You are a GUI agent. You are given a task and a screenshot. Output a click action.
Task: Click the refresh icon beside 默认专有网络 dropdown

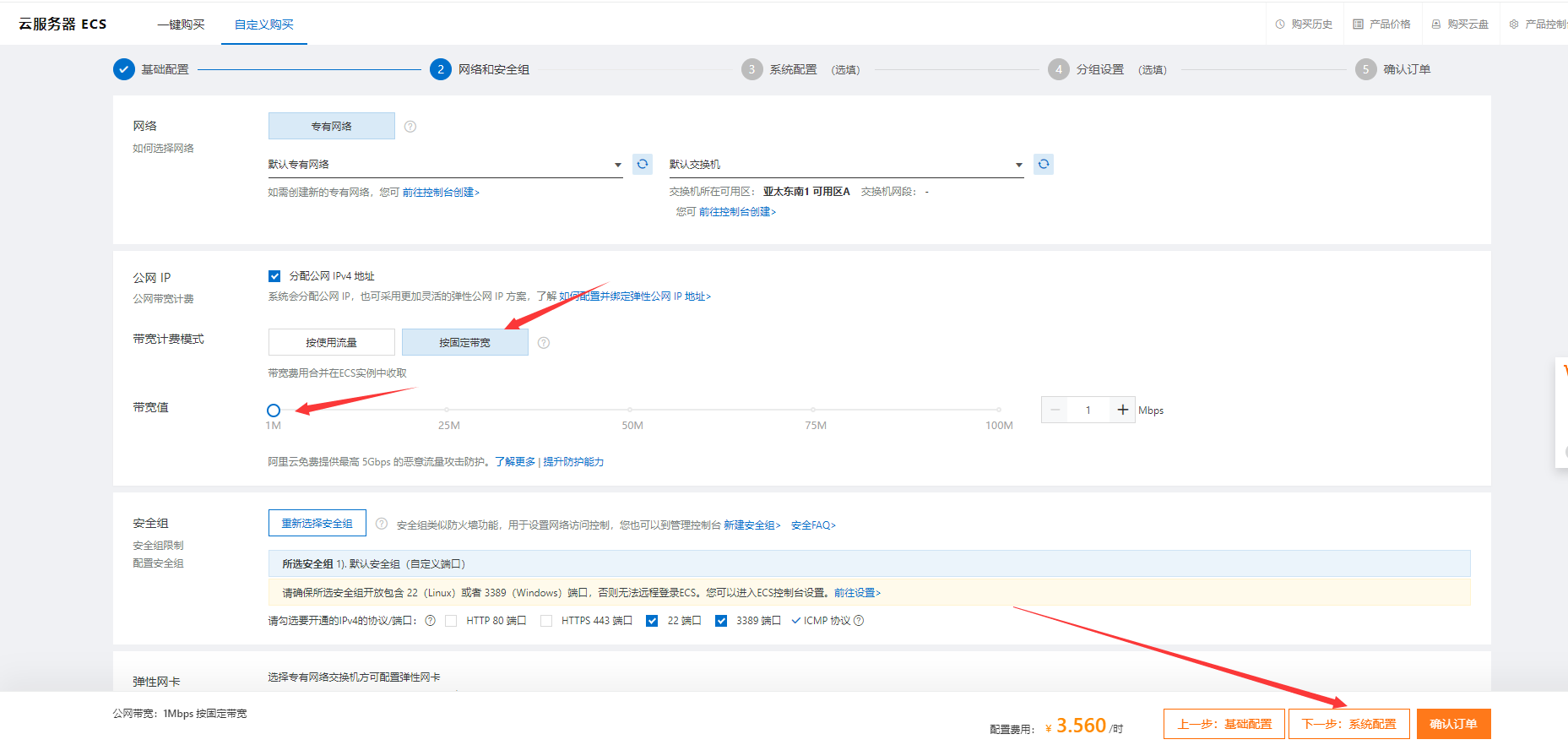(x=643, y=164)
